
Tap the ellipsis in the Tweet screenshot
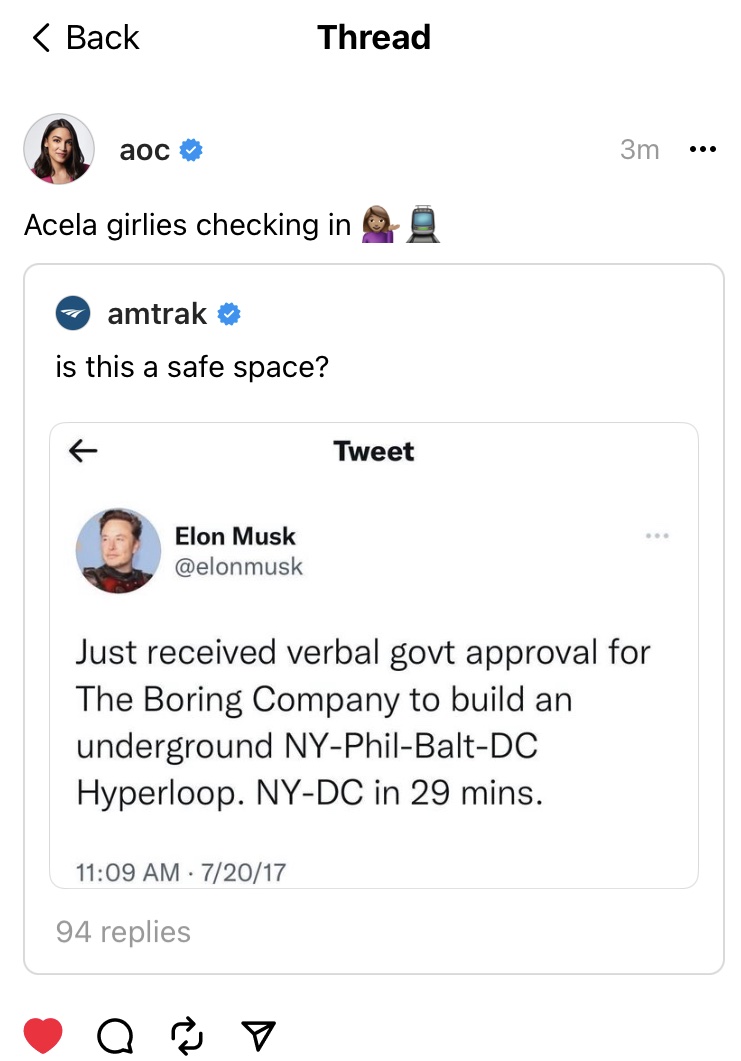[x=657, y=537]
